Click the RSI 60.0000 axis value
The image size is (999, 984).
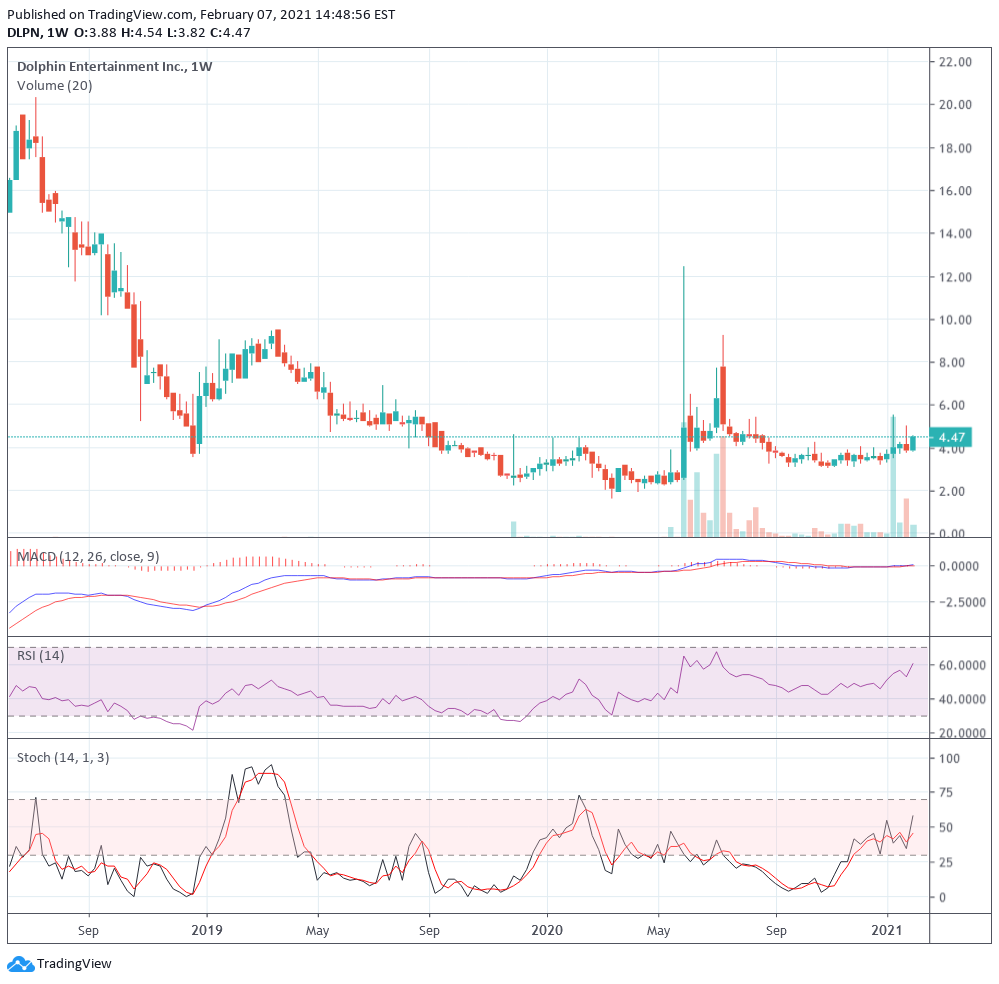[x=962, y=665]
